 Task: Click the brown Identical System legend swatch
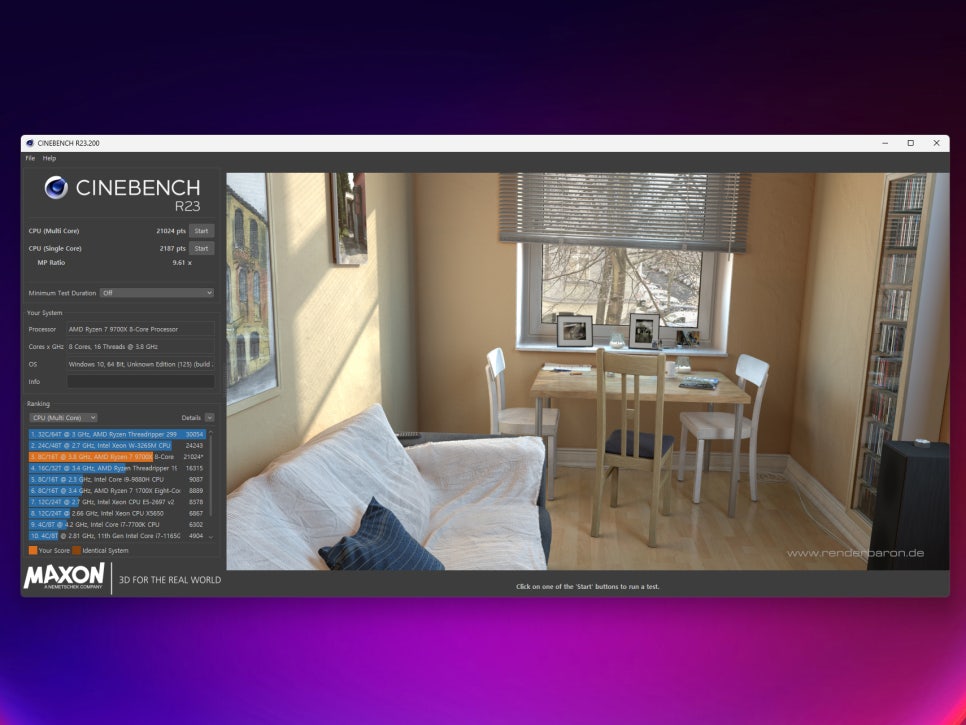76,551
